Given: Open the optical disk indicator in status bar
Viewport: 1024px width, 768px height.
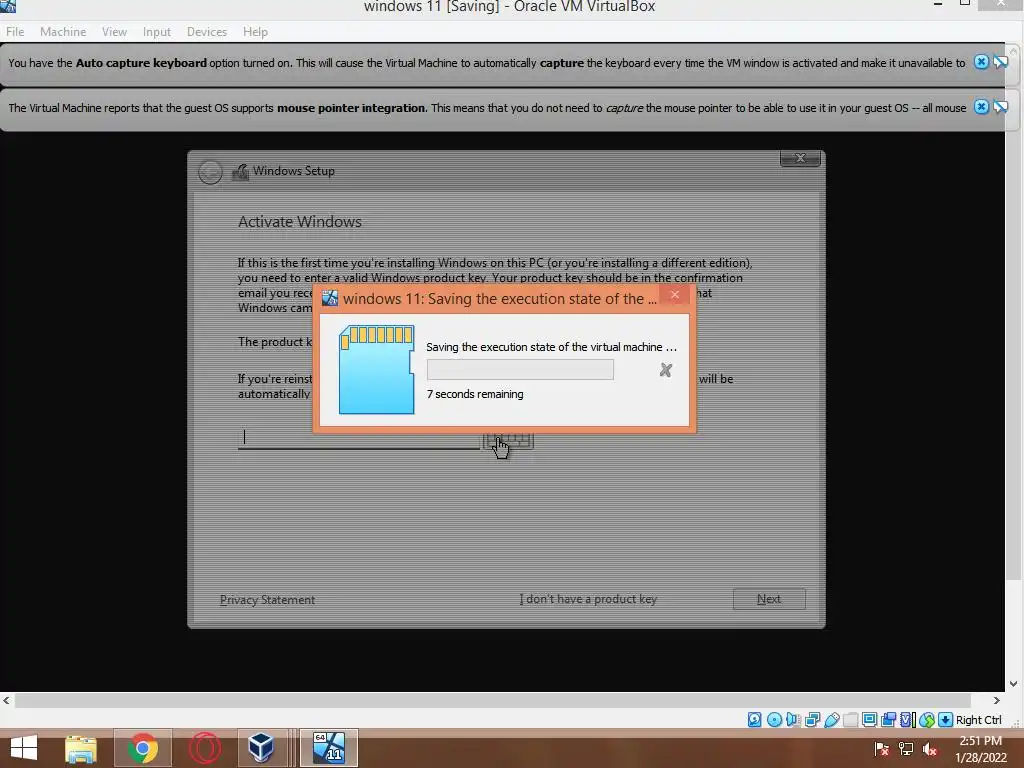Looking at the screenshot, I should click(x=775, y=720).
